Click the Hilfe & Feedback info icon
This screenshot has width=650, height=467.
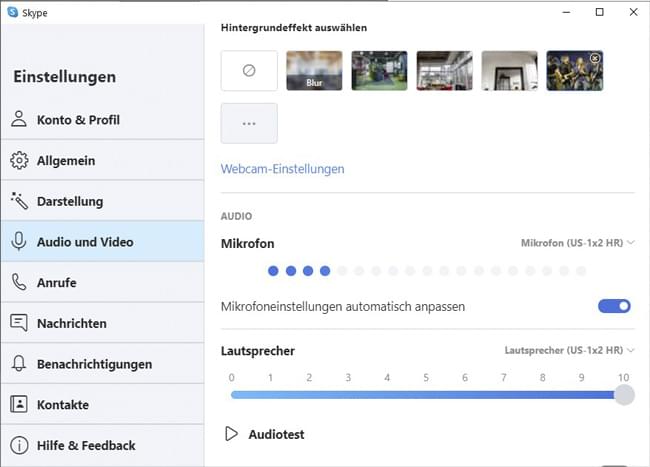pos(19,445)
